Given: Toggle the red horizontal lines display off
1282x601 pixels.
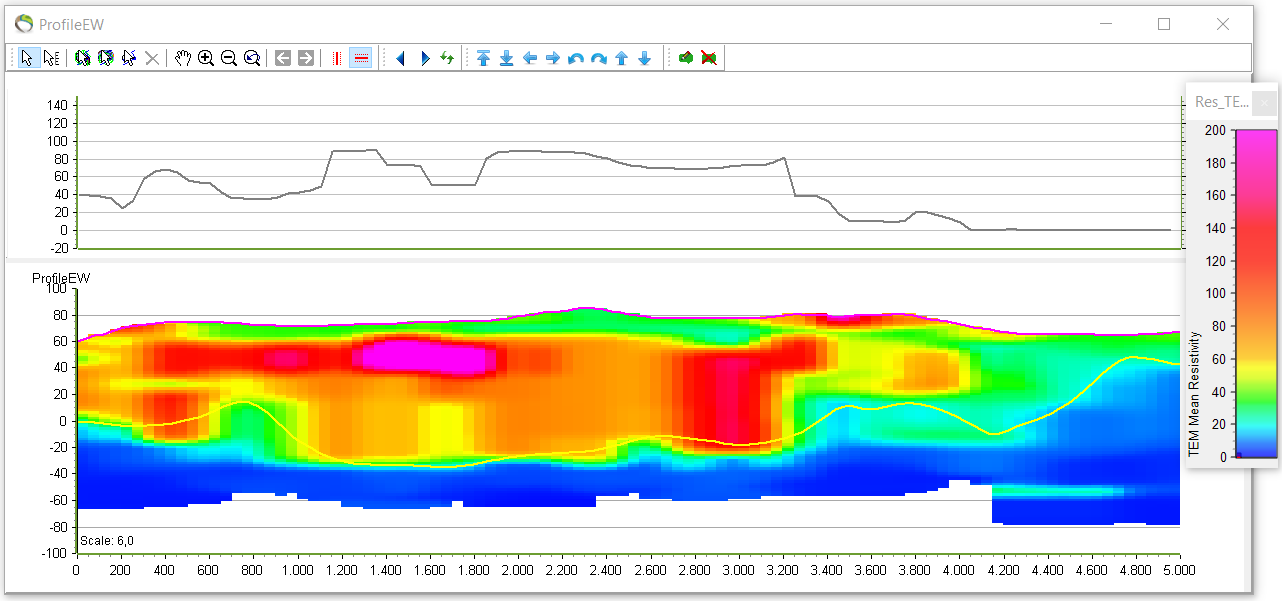Looking at the screenshot, I should click(360, 57).
